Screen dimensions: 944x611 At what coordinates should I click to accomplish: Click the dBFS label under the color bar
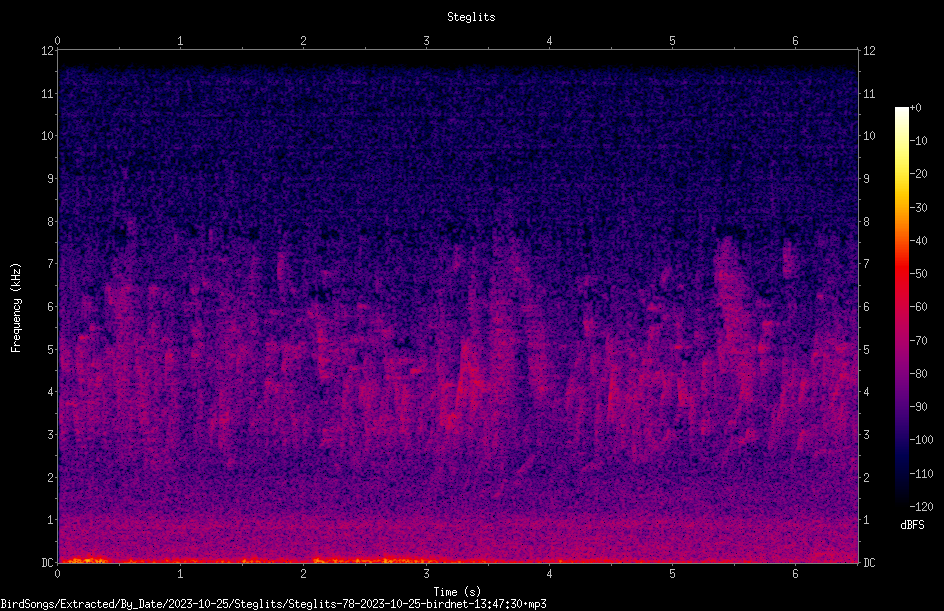[x=912, y=525]
